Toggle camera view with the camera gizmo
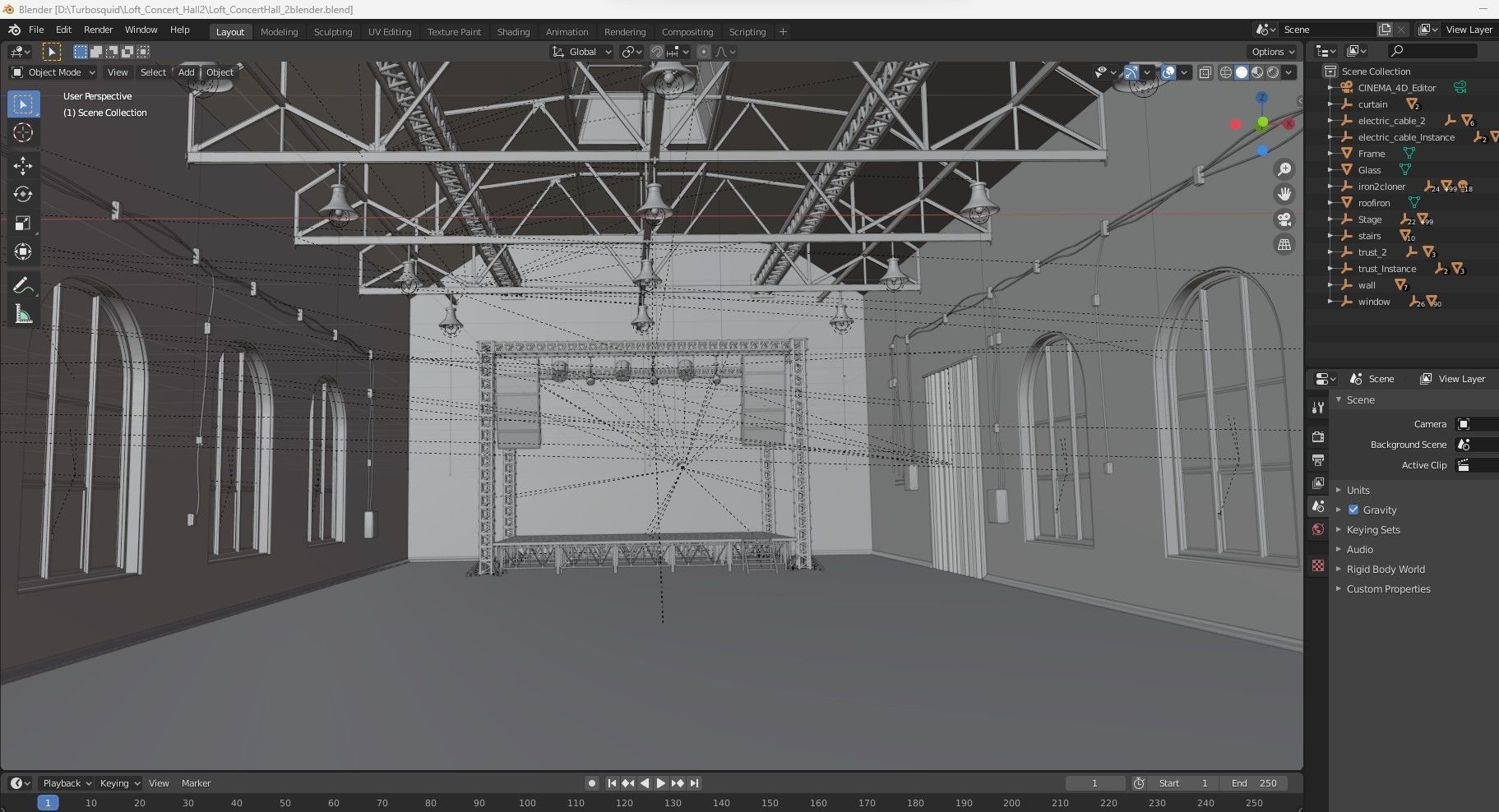The image size is (1499, 812). click(1284, 219)
